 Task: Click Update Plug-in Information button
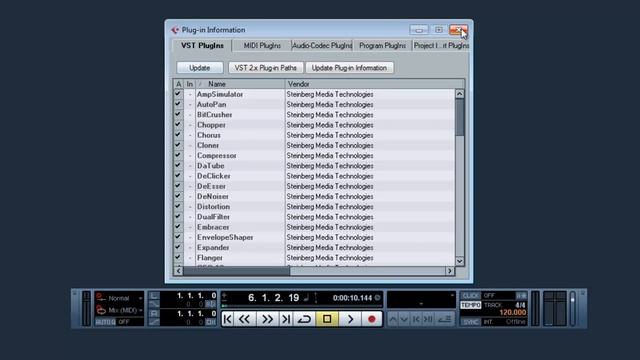tap(349, 68)
